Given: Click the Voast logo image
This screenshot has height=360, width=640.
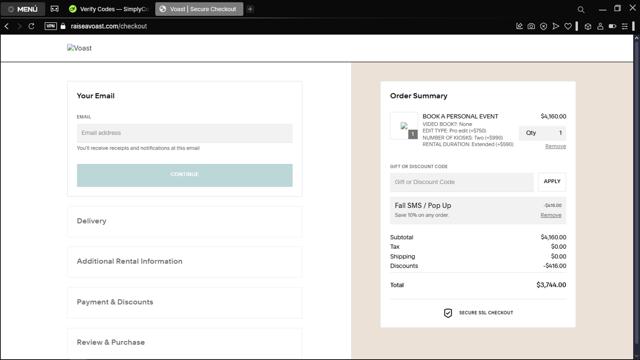Looking at the screenshot, I should (79, 48).
